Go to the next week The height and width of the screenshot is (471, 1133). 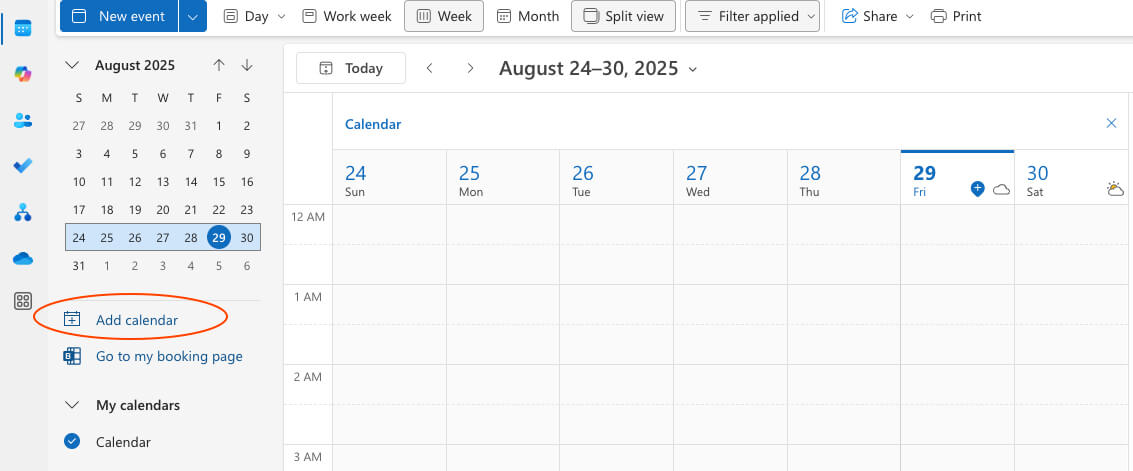[x=470, y=69]
